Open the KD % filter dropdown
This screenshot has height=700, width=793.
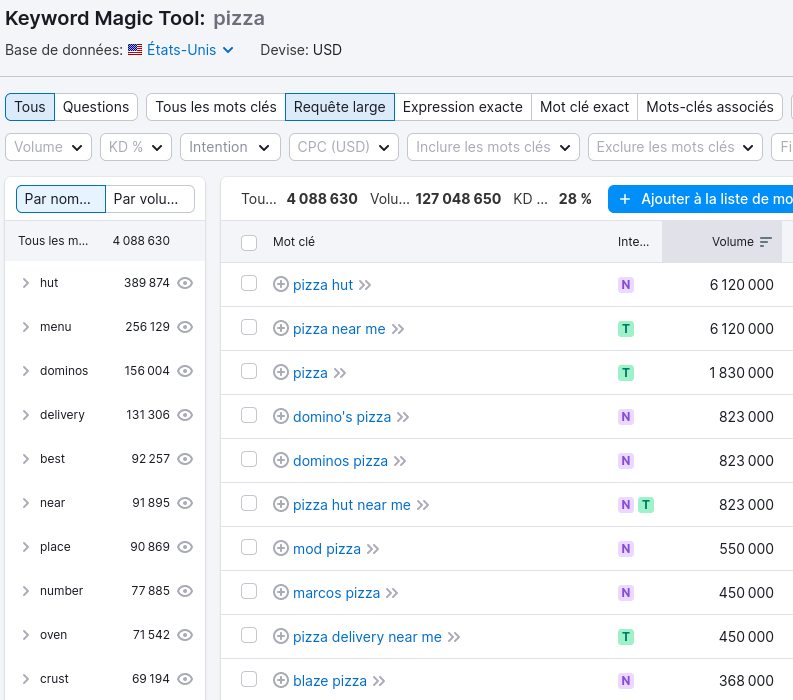(x=136, y=147)
